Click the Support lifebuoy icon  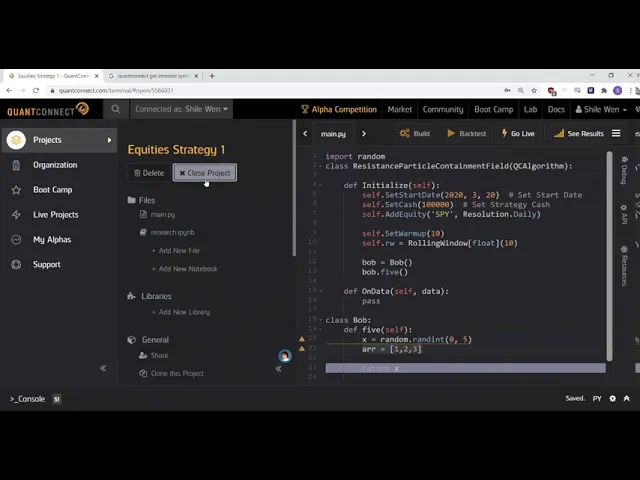(16, 264)
